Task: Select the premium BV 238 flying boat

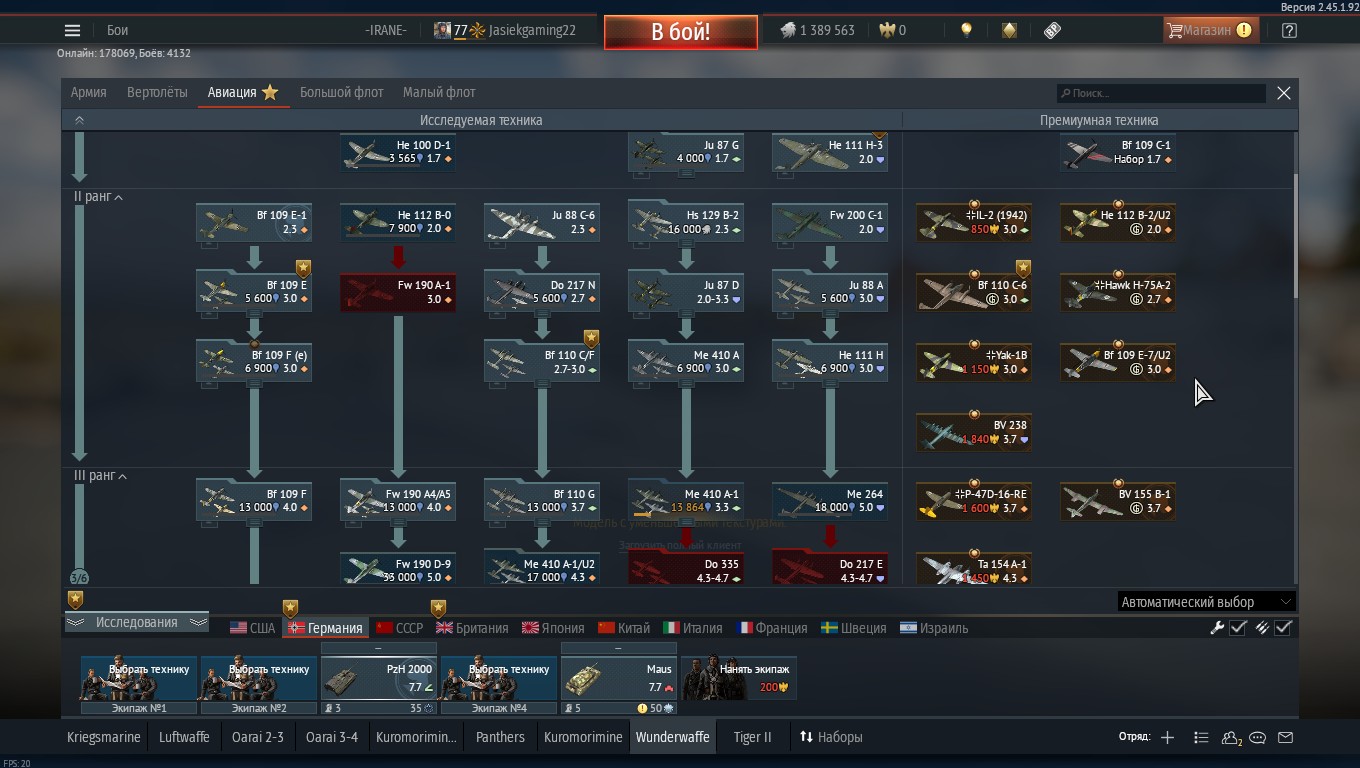Action: [x=974, y=432]
